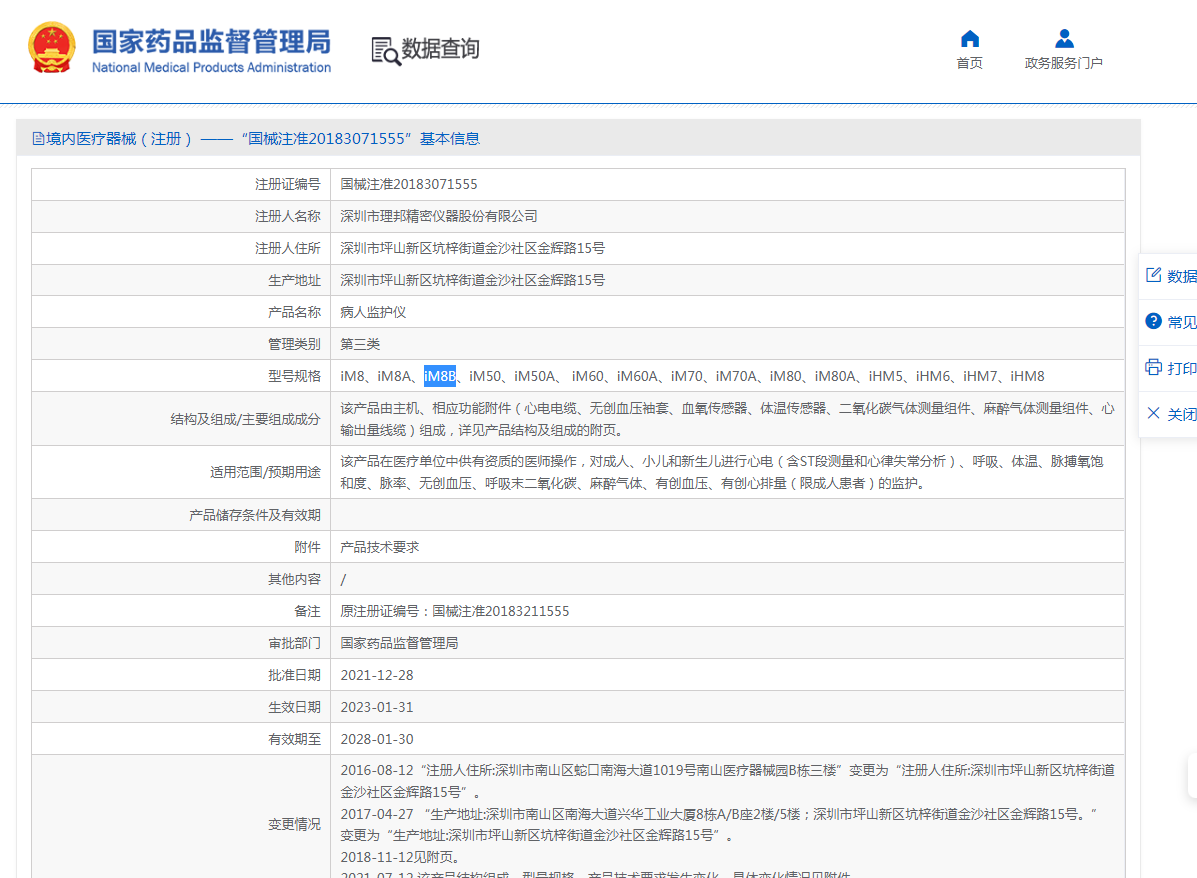This screenshot has height=878, width=1197.
Task: Click the 变更情况 row label
Action: 294,825
